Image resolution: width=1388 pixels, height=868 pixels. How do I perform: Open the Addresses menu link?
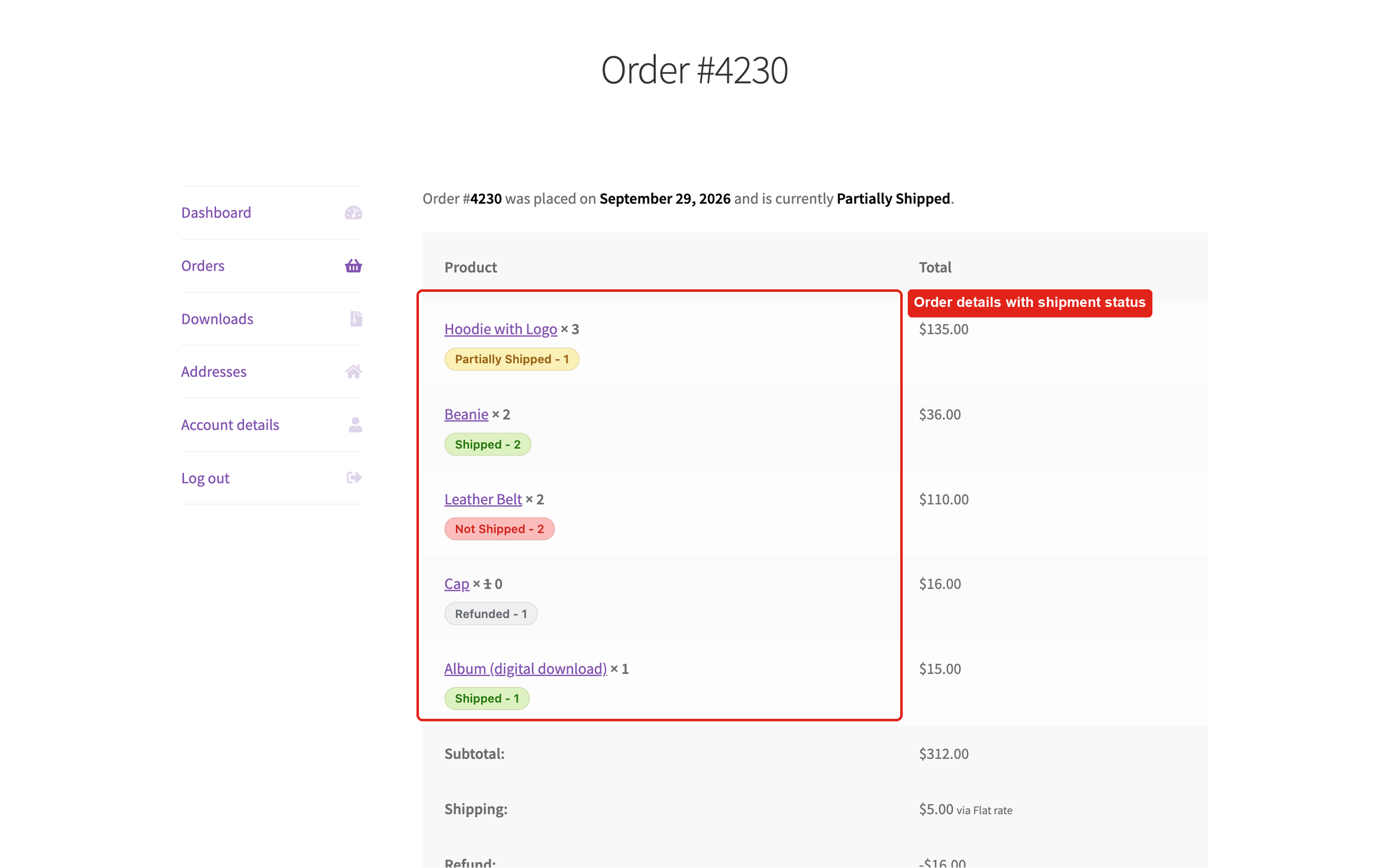[213, 371]
